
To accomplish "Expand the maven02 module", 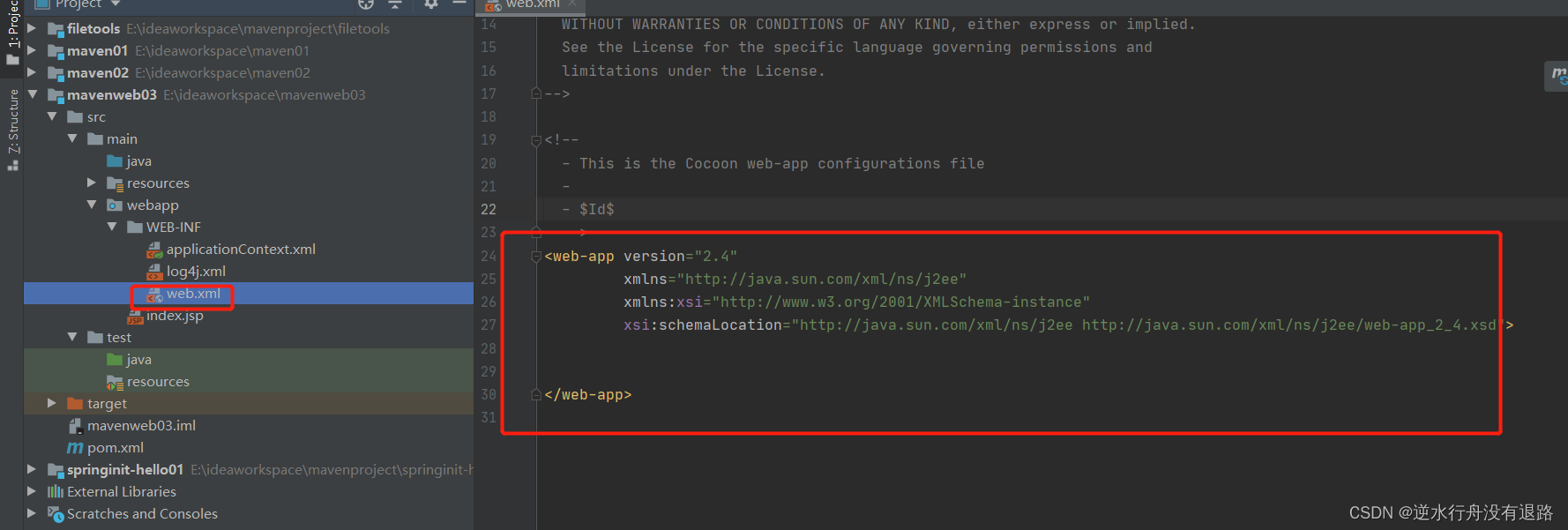I will pos(32,73).
